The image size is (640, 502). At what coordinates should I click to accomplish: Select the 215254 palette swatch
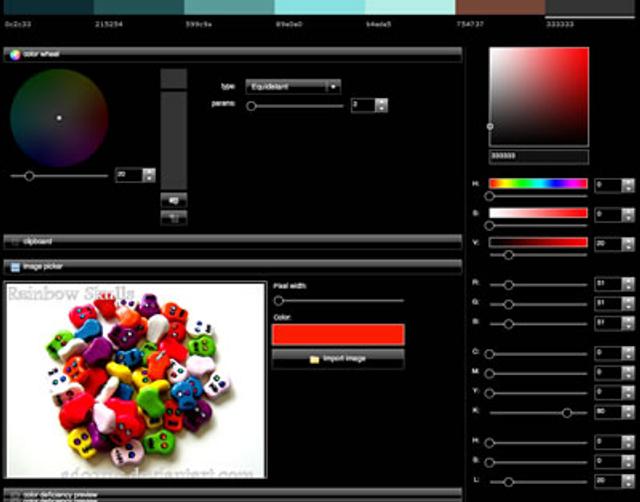point(139,7)
